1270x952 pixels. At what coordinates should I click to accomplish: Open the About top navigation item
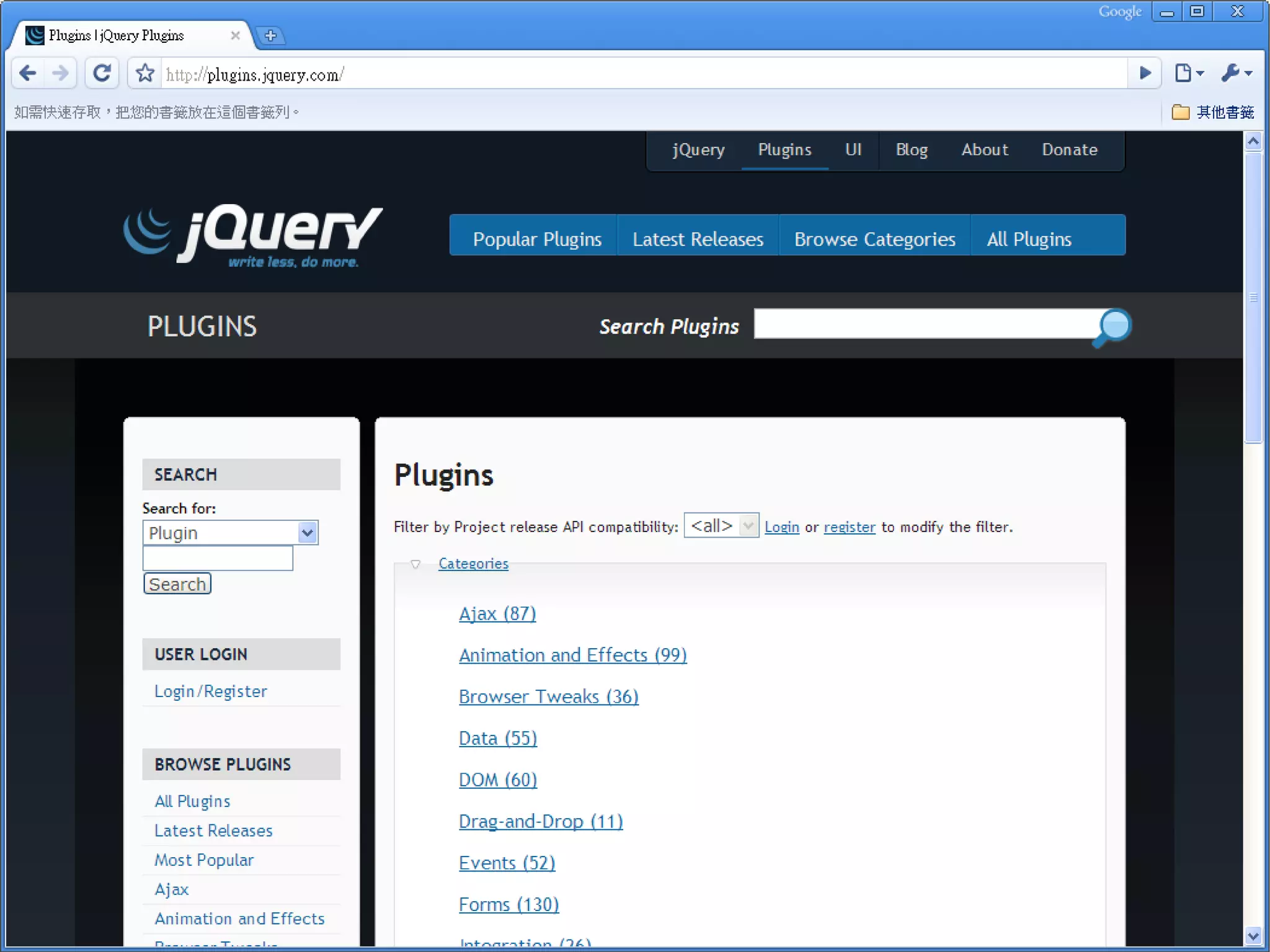coord(985,149)
